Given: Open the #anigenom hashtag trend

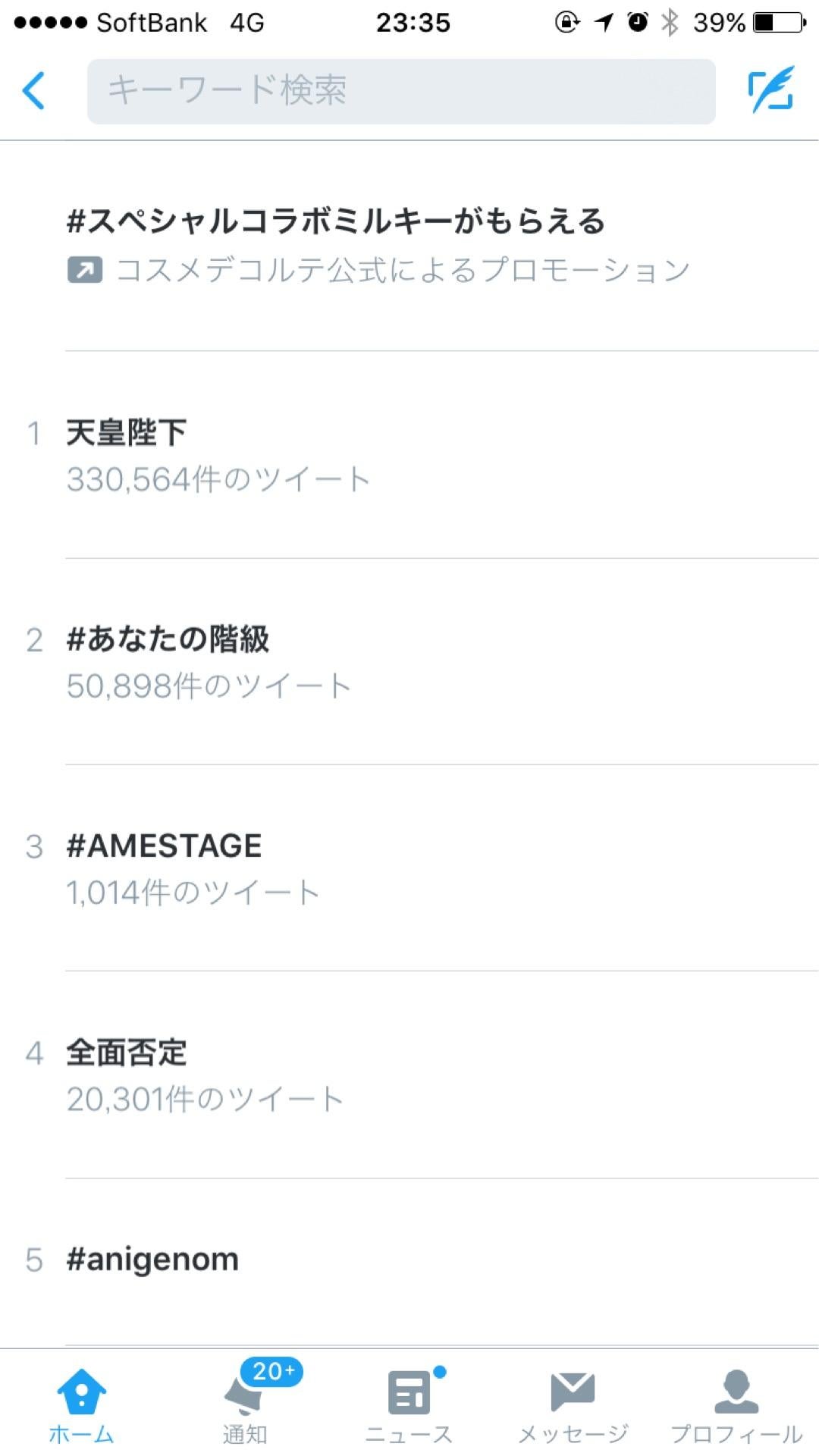Looking at the screenshot, I should [x=152, y=1260].
